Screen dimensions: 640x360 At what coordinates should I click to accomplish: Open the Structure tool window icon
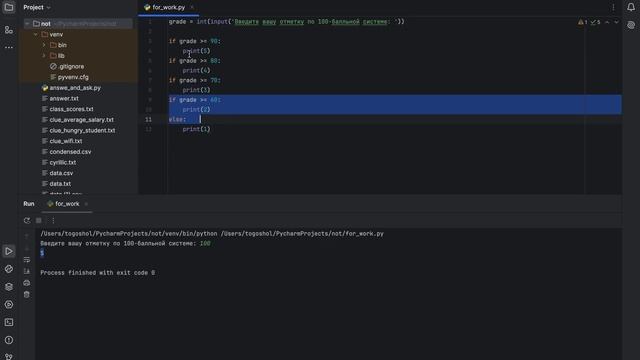(x=9, y=30)
